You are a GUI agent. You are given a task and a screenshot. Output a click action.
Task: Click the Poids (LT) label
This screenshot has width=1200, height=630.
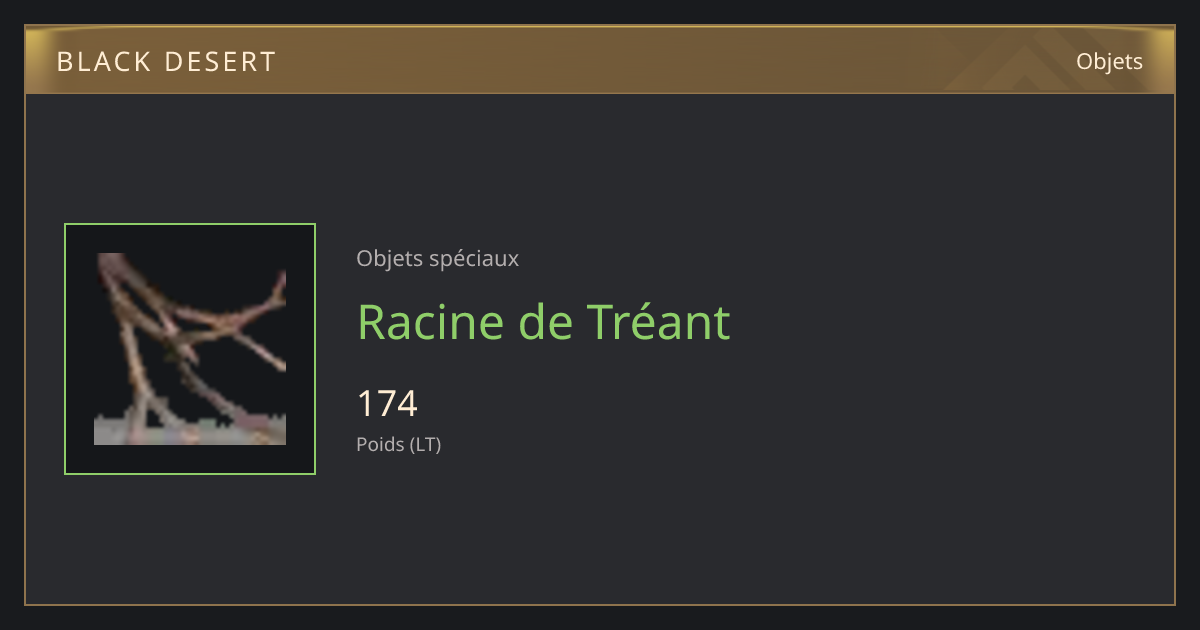(398, 445)
